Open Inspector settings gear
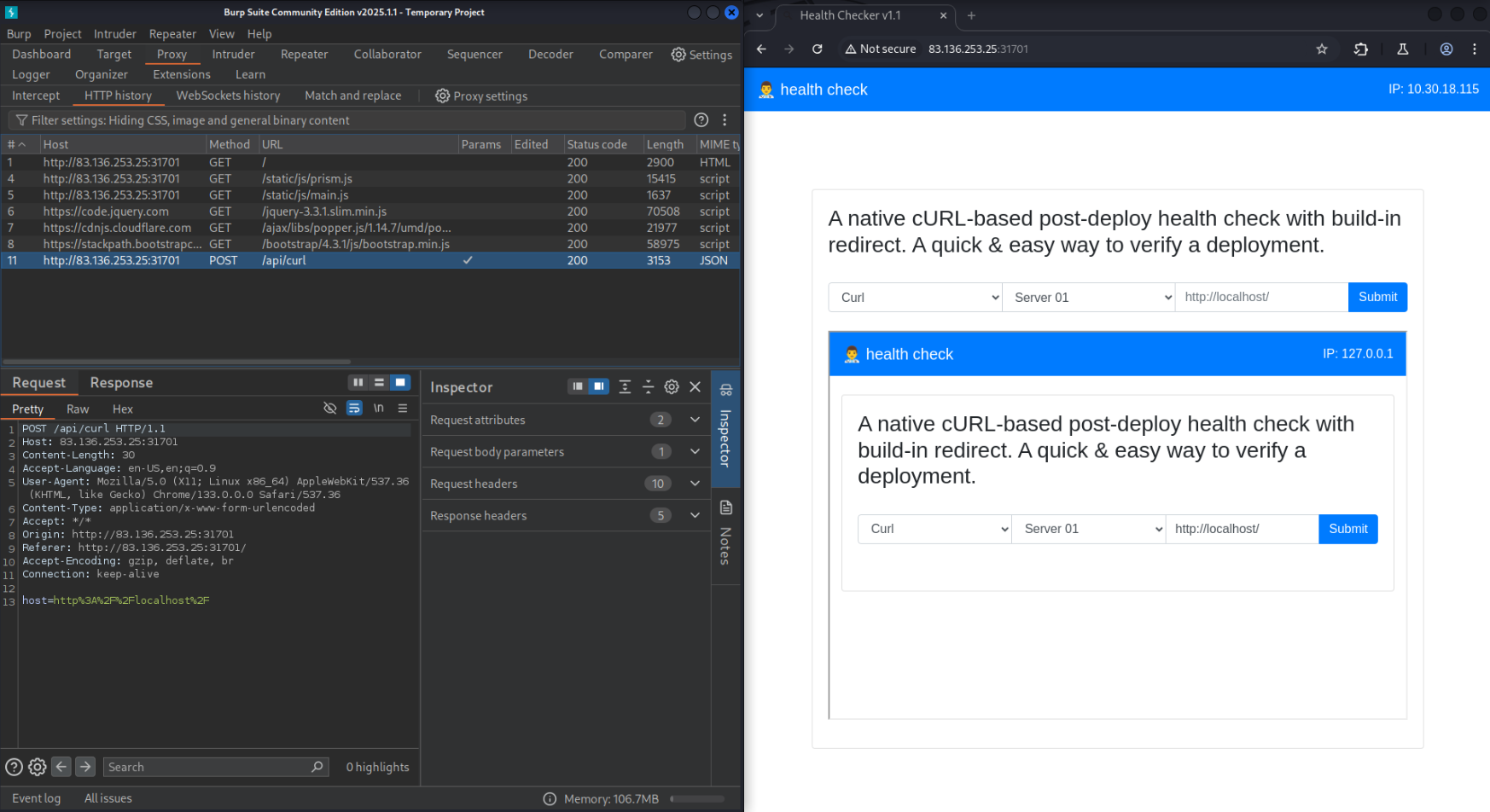Viewport: 1490px width, 812px height. point(672,387)
